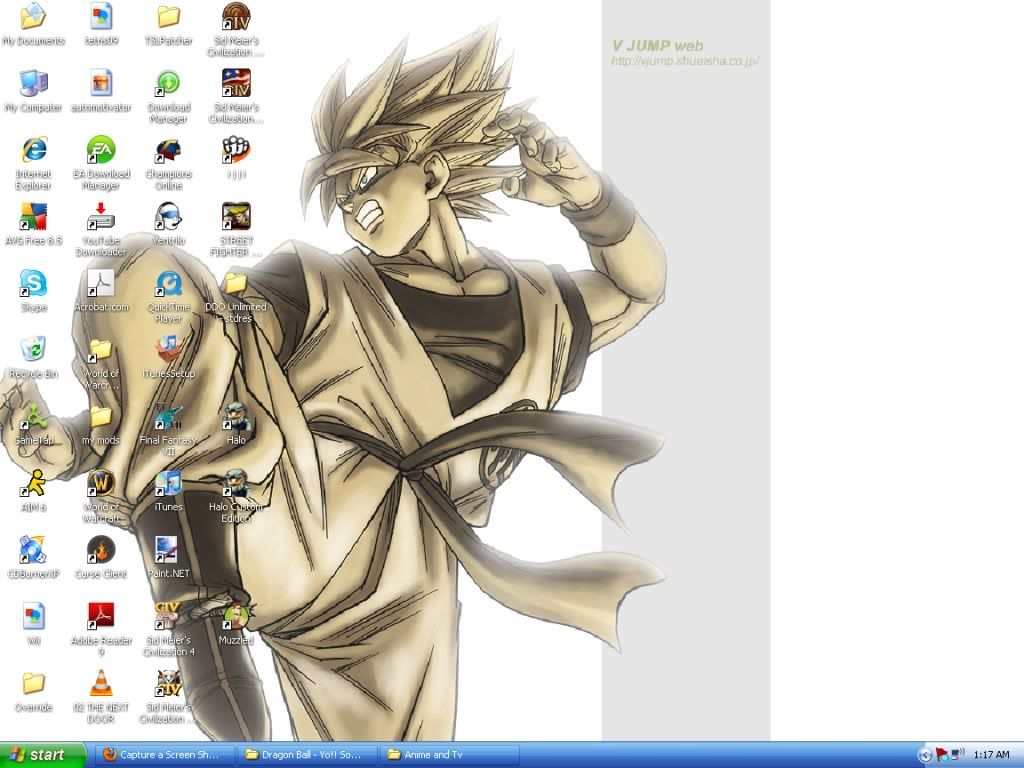Switch to the Dragon Ball - Yo!! So... folder window
The height and width of the screenshot is (768, 1024).
pos(308,755)
